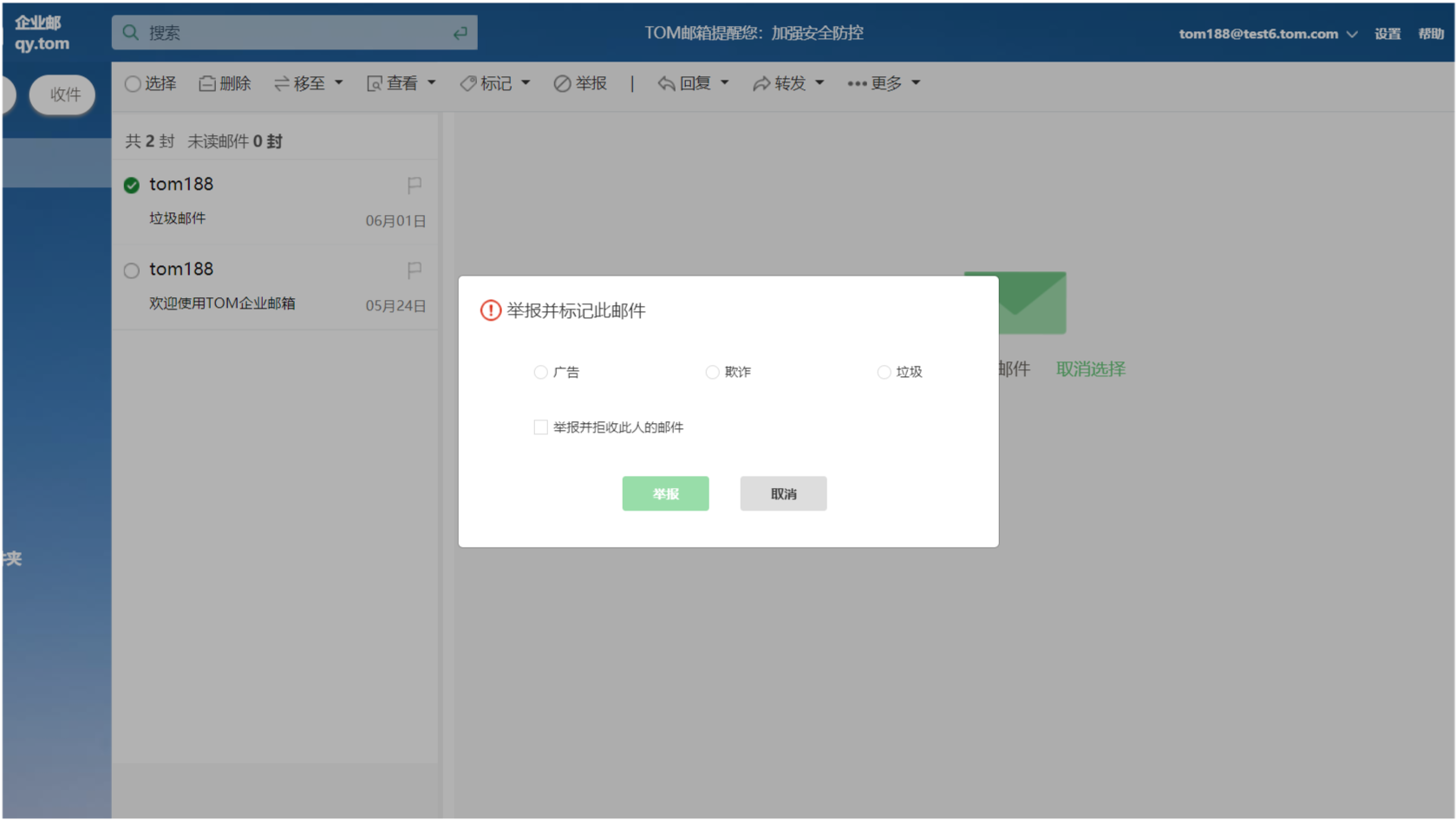Open the 设置 settings menu
The width and height of the screenshot is (1456, 820).
1387,34
